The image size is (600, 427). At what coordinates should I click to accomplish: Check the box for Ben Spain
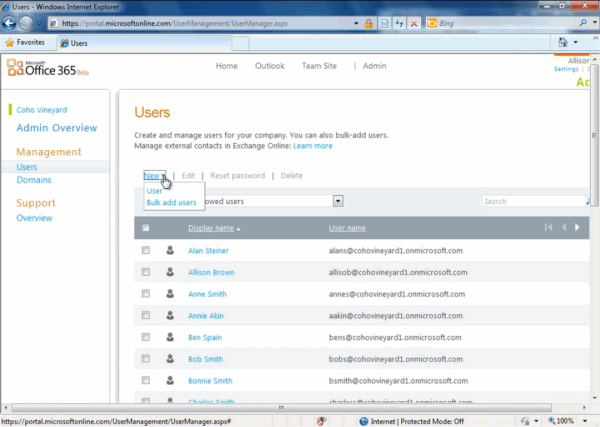pos(145,337)
